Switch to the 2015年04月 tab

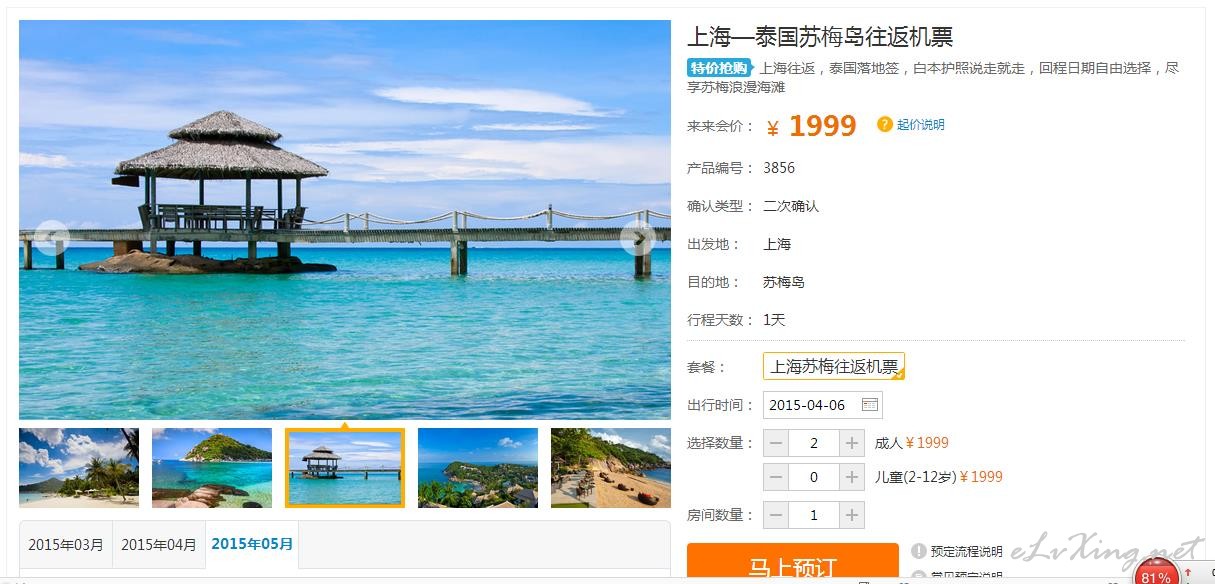tap(159, 545)
